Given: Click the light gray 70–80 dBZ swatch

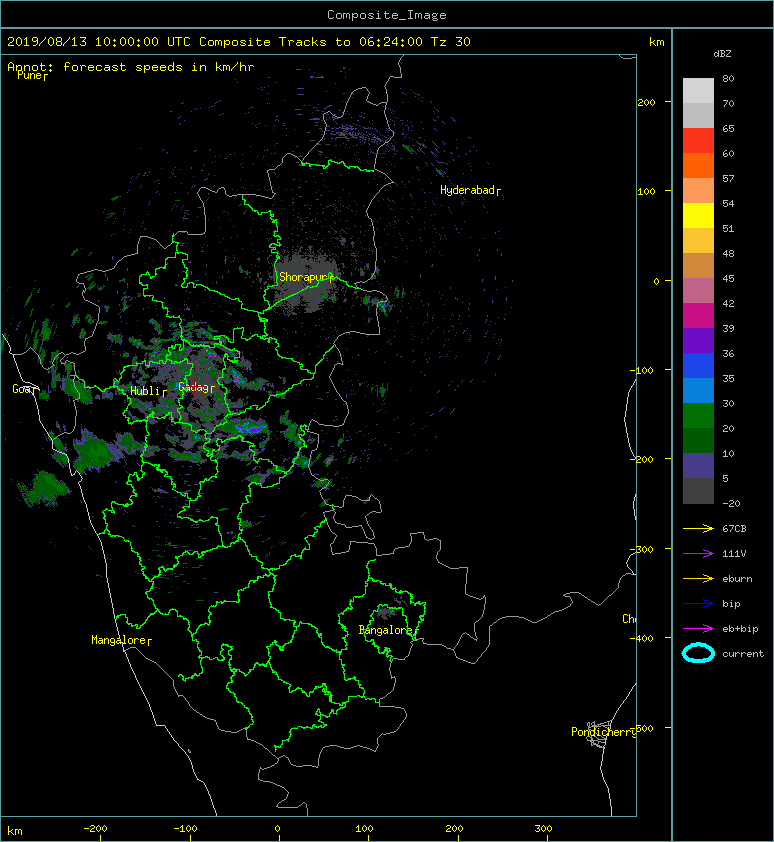Looking at the screenshot, I should tap(698, 90).
